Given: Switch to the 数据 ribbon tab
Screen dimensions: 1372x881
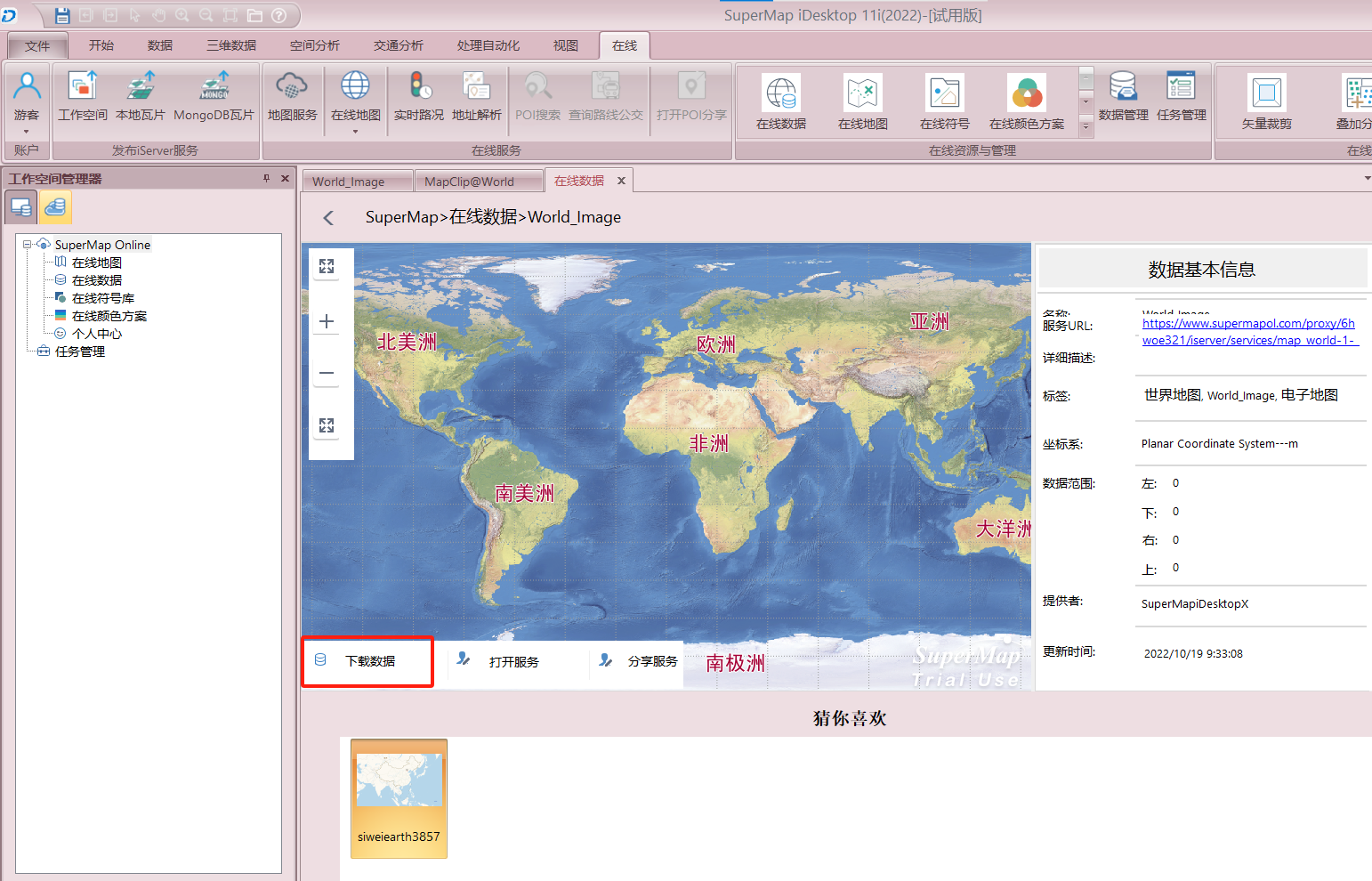Looking at the screenshot, I should pyautogui.click(x=160, y=45).
